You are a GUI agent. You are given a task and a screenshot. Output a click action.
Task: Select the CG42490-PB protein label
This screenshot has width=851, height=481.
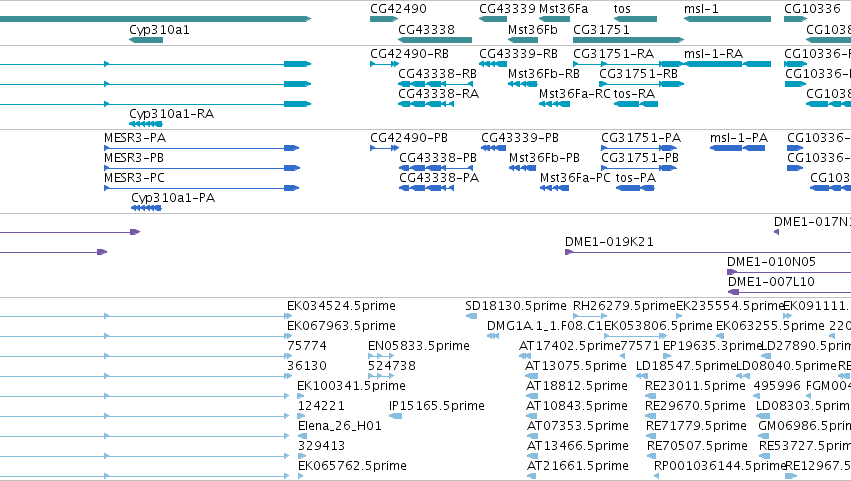coord(409,138)
